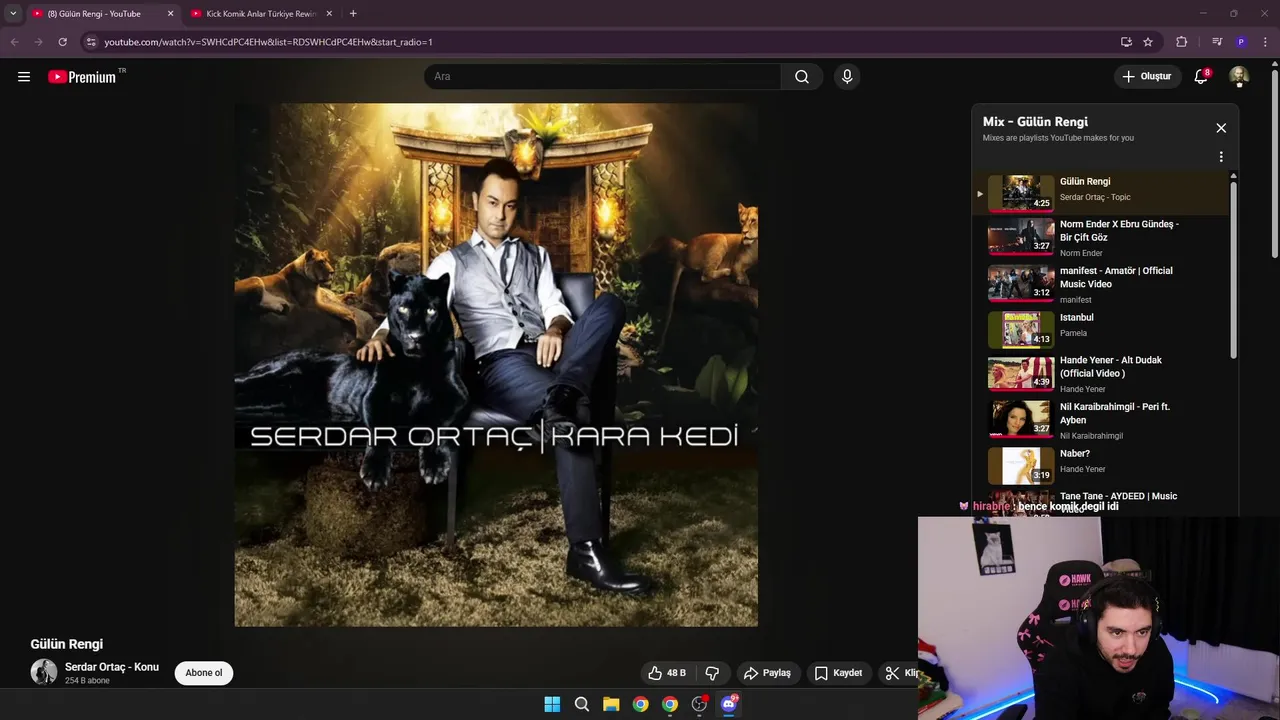
Task: Select 'Naber?' playlist item title
Action: pos(1075,454)
